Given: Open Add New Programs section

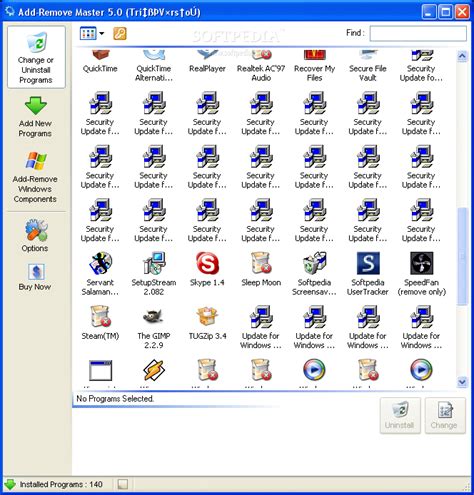Looking at the screenshot, I should [x=35, y=117].
